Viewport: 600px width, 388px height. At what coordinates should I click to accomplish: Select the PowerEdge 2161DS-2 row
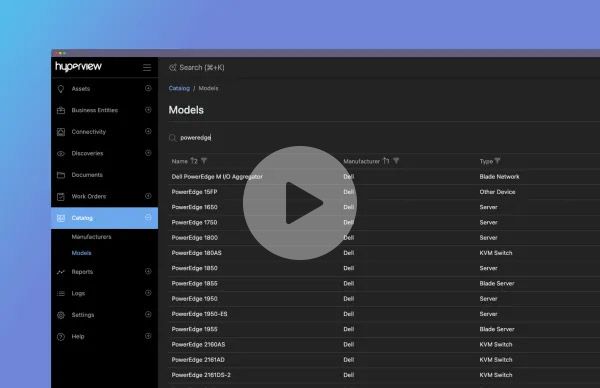pos(384,375)
